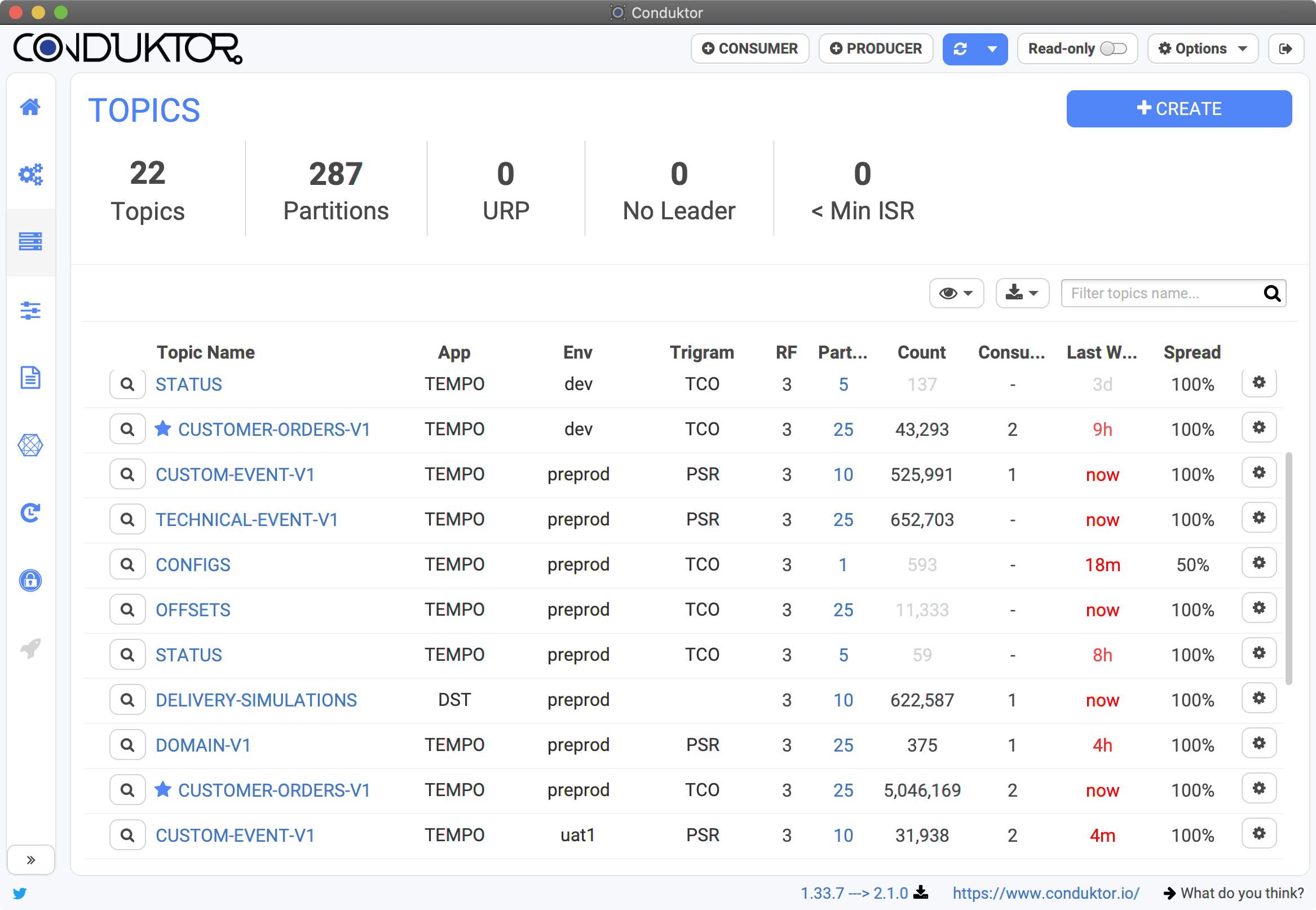Click What do you think? feedback link

point(1234,893)
